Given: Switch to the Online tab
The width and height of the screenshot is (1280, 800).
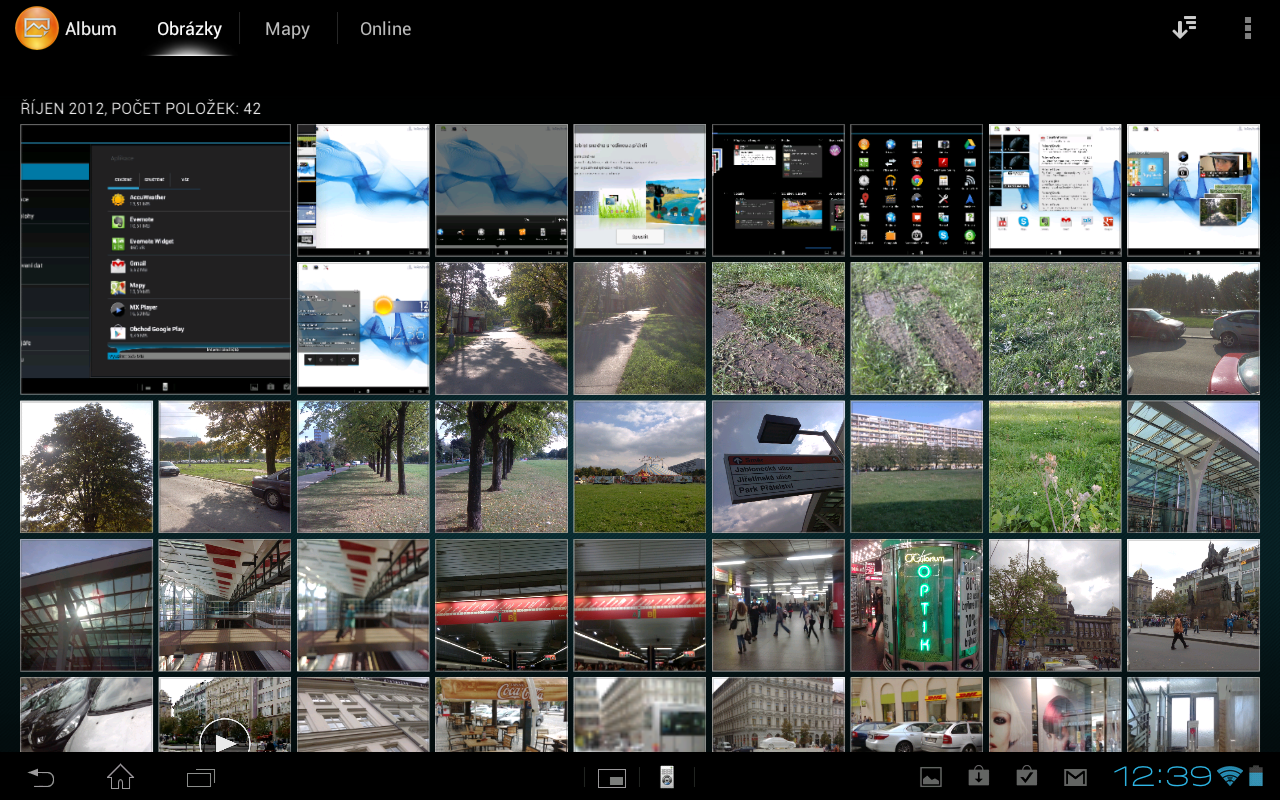Looking at the screenshot, I should click(385, 29).
